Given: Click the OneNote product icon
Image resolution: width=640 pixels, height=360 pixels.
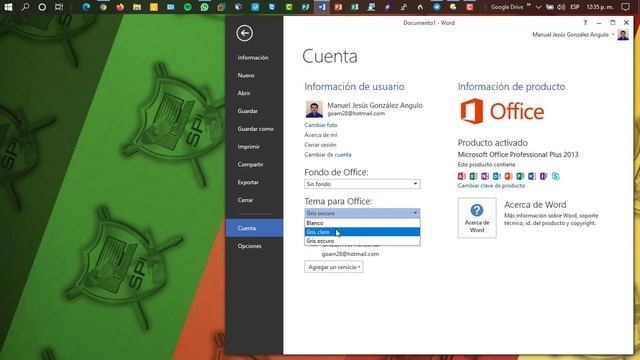Looking at the screenshot, I should (x=485, y=176).
